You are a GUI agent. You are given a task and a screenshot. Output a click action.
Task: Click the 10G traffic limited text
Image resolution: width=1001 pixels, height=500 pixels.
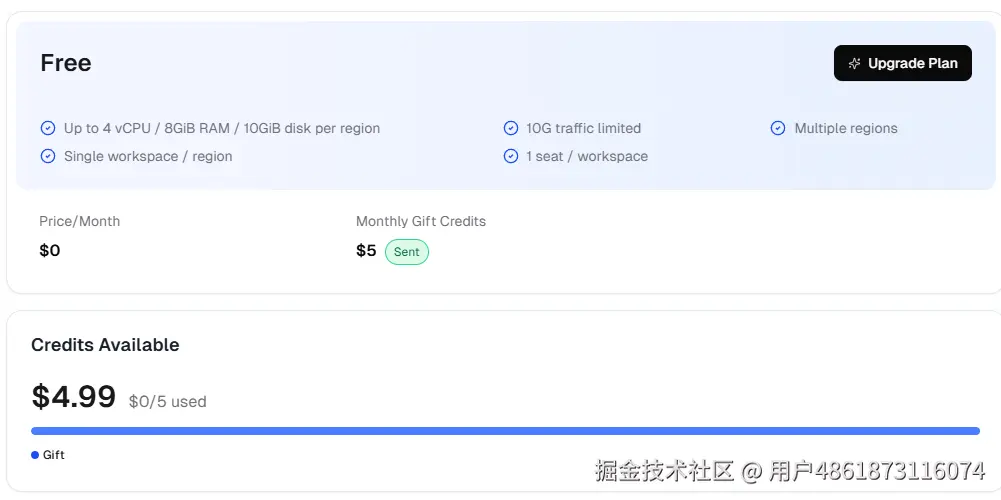click(x=584, y=128)
